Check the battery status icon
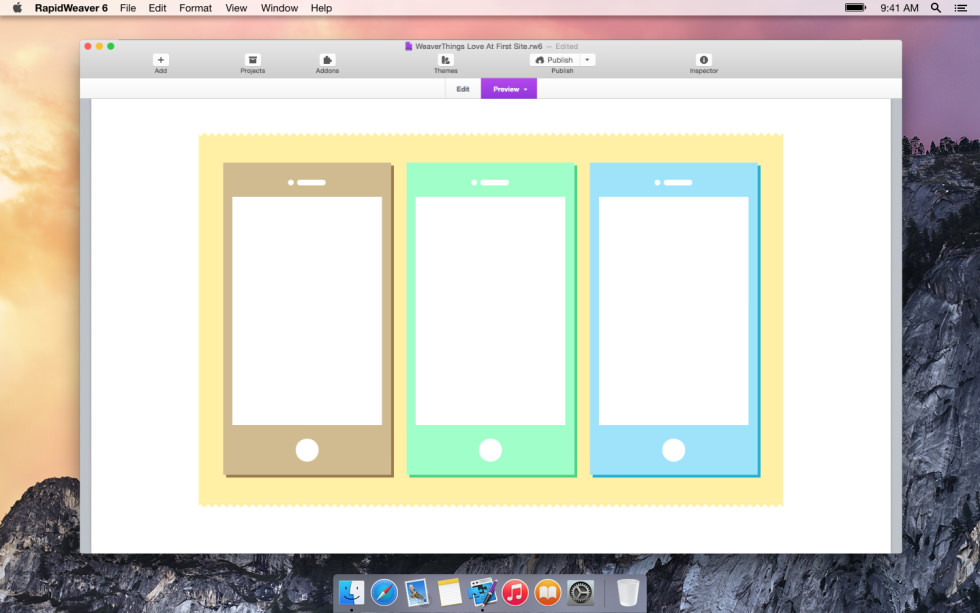The image size is (980, 613). 856,8
